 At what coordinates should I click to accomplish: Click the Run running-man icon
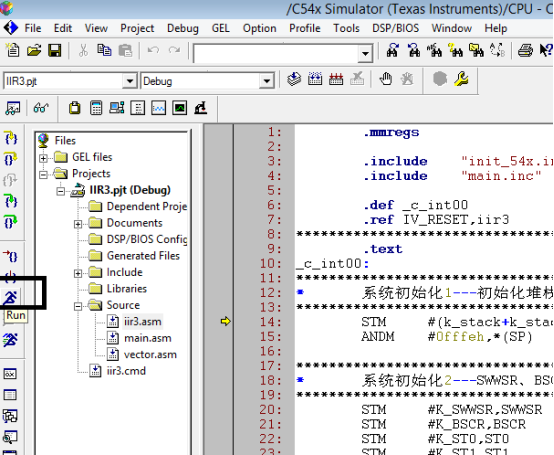coord(11,297)
